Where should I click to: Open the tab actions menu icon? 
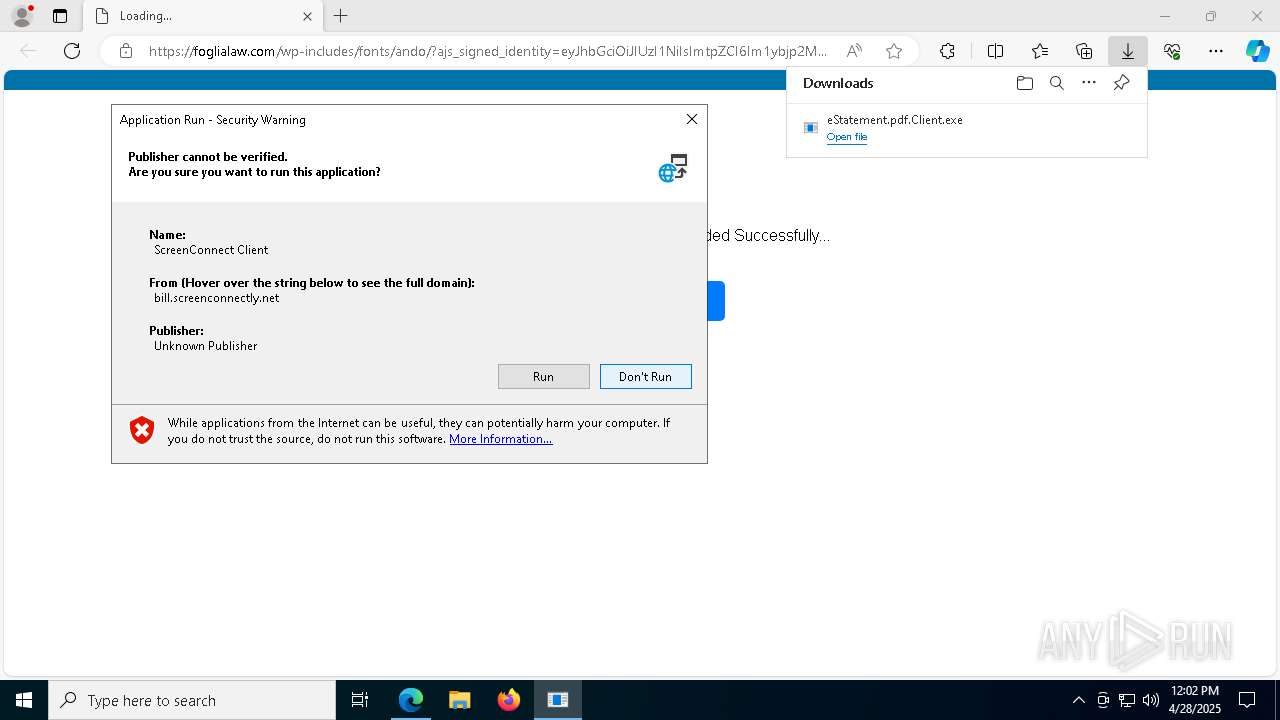tap(60, 16)
